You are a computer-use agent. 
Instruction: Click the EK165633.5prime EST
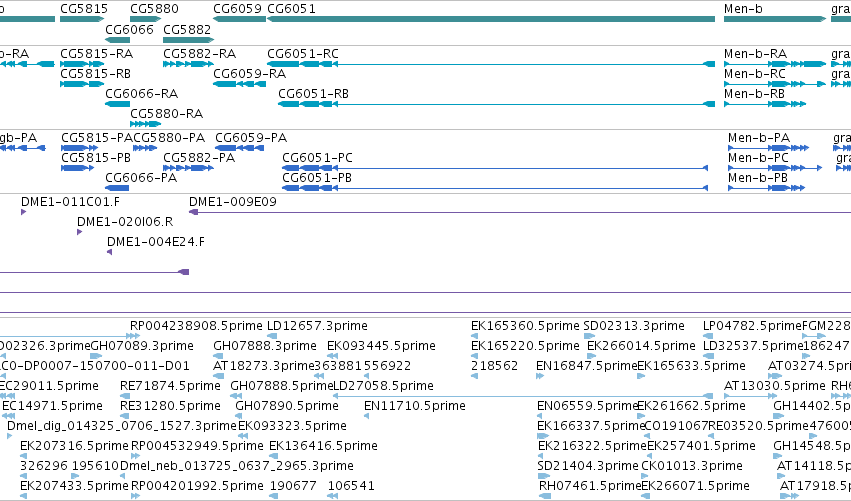point(641,377)
